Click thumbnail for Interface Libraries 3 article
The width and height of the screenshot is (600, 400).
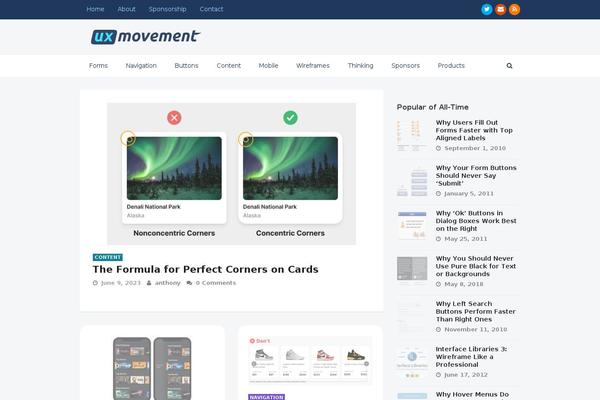coord(412,361)
